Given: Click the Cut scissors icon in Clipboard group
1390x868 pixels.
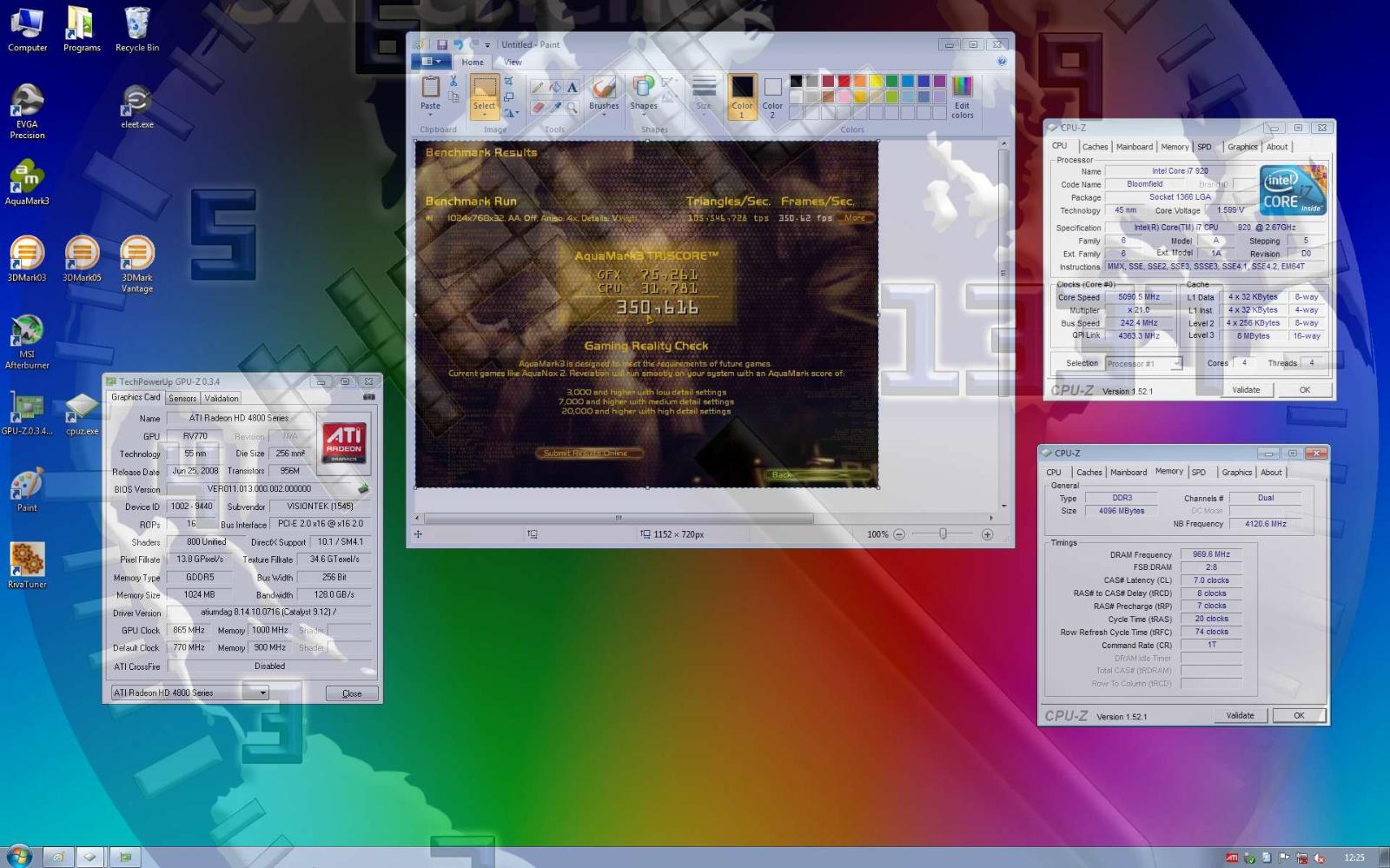Looking at the screenshot, I should coord(453,81).
